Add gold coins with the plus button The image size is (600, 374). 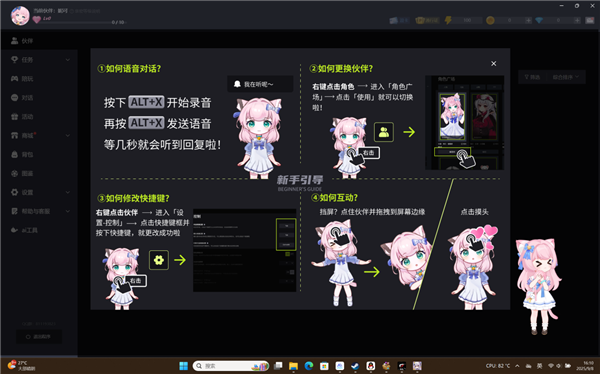(528, 20)
